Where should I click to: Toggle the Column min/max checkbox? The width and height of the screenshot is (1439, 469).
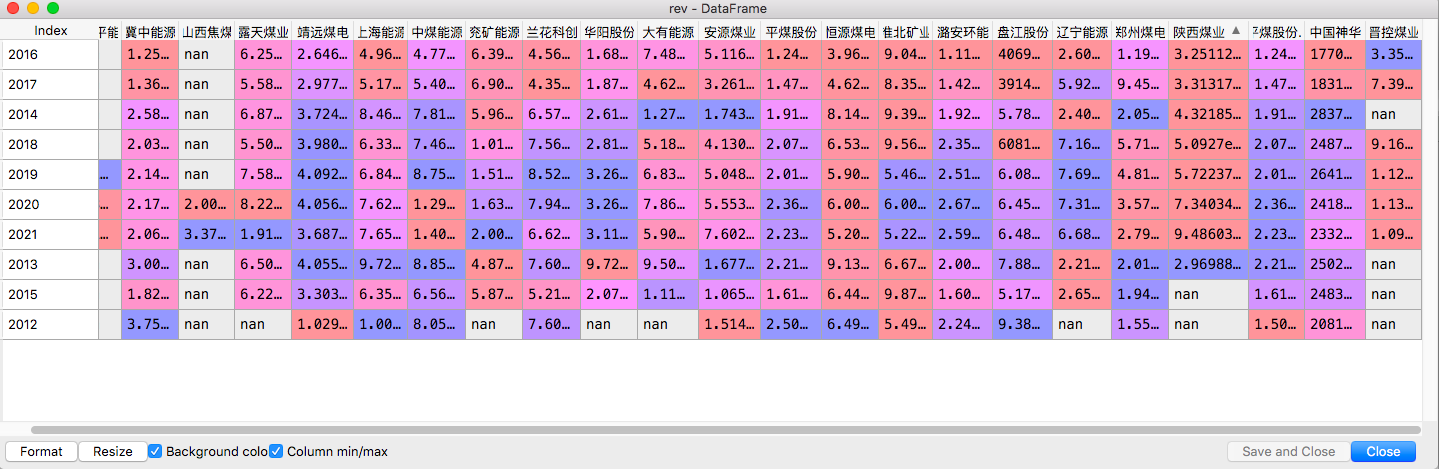point(276,451)
